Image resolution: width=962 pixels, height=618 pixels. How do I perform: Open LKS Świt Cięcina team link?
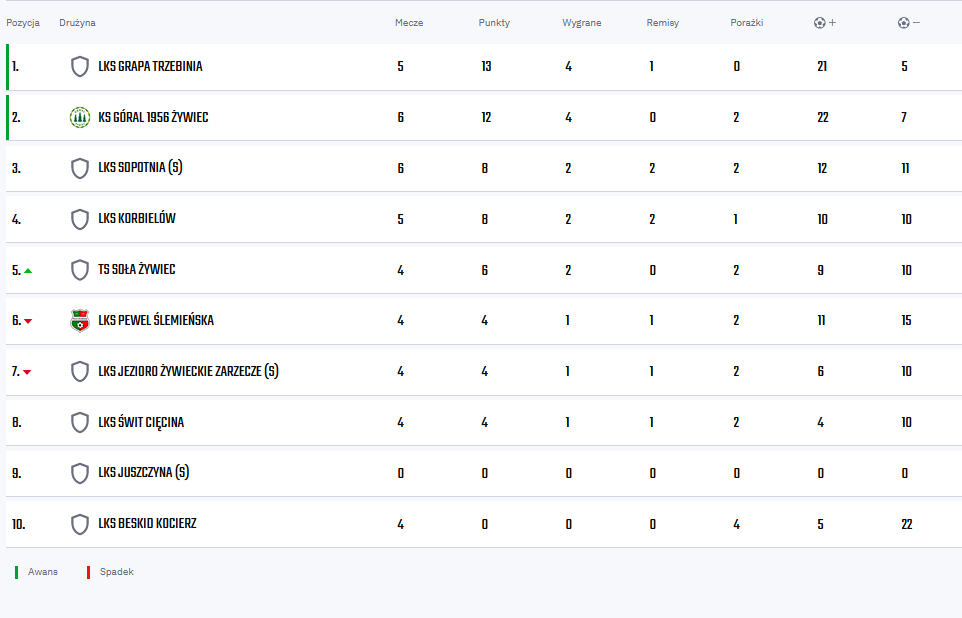[141, 422]
